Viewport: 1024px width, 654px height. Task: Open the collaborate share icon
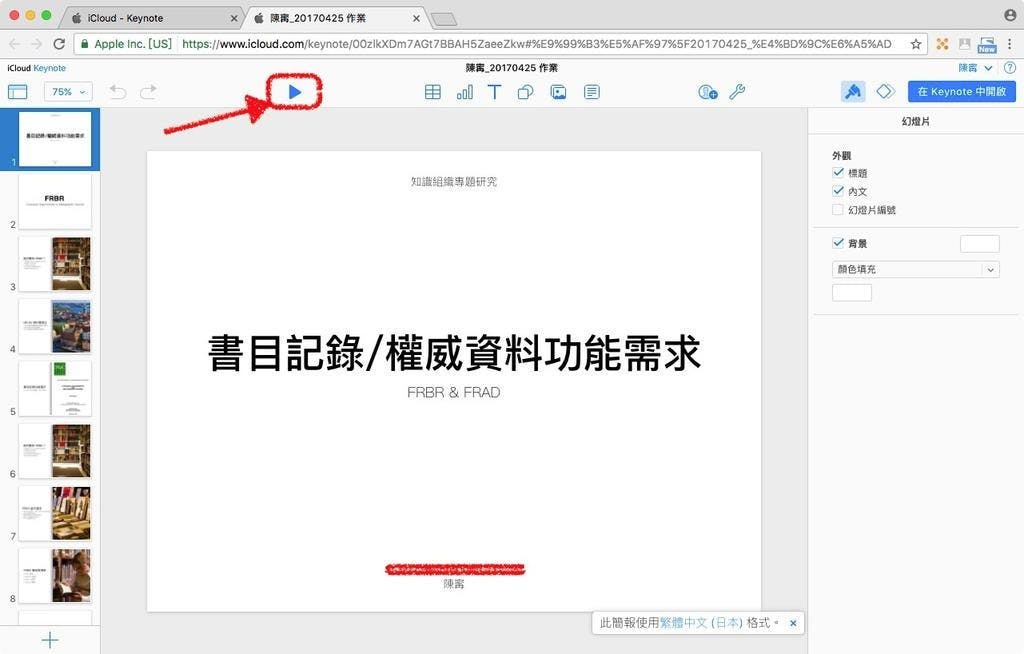click(707, 92)
